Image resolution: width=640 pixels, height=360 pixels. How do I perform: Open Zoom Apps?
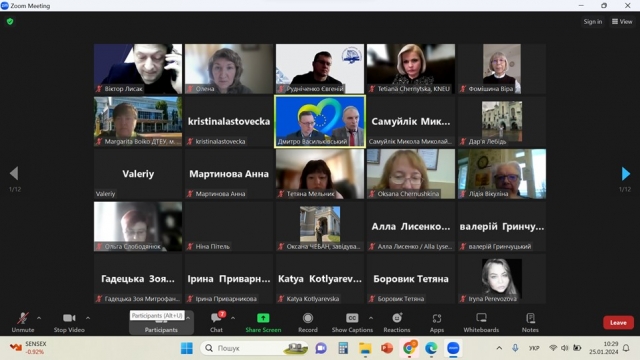[437, 322]
